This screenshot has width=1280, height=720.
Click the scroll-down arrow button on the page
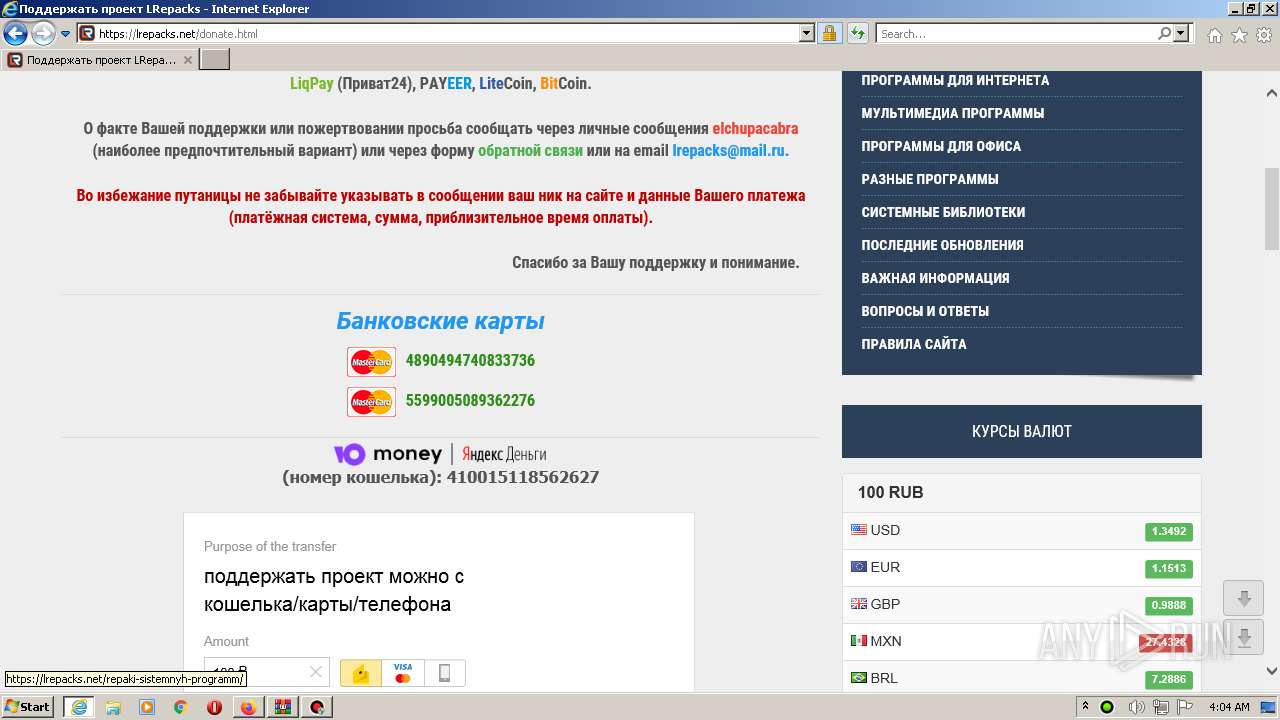pyautogui.click(x=1244, y=599)
